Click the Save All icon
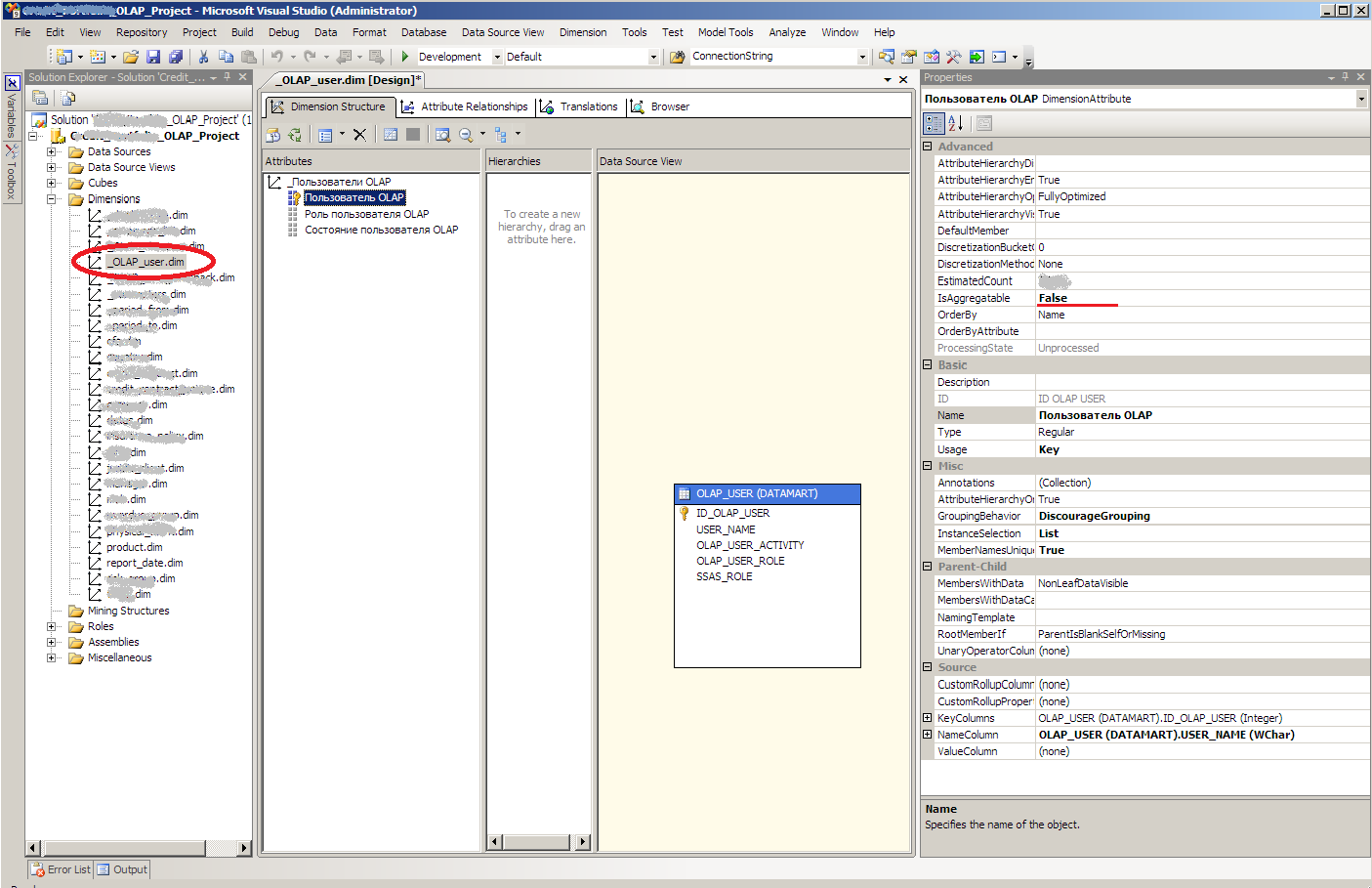1372x888 pixels. click(176, 57)
